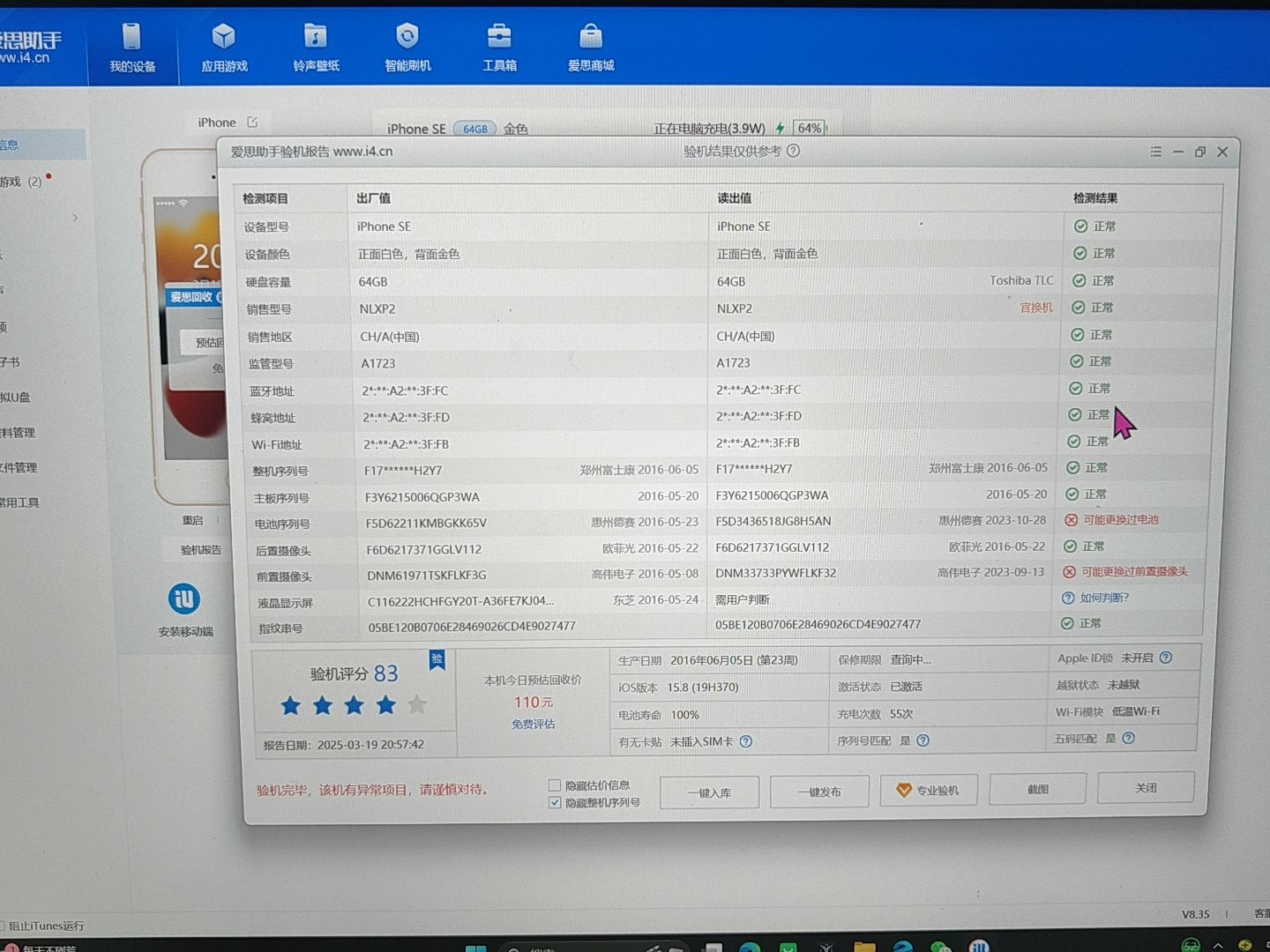
Task: Click the 验机报告 button behind the dialog
Action: tap(201, 549)
